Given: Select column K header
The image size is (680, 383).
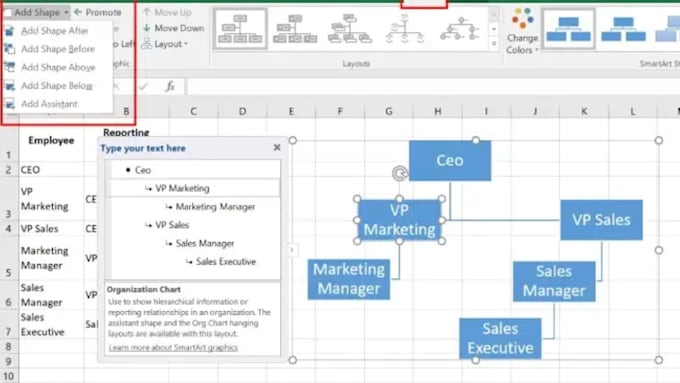Looking at the screenshot, I should [x=584, y=111].
